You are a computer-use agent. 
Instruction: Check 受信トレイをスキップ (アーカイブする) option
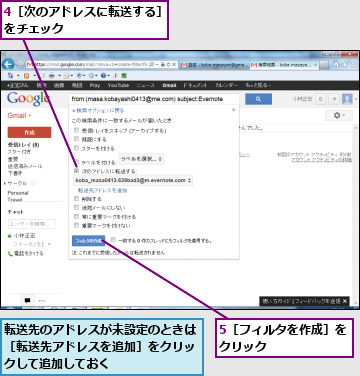coord(76,130)
